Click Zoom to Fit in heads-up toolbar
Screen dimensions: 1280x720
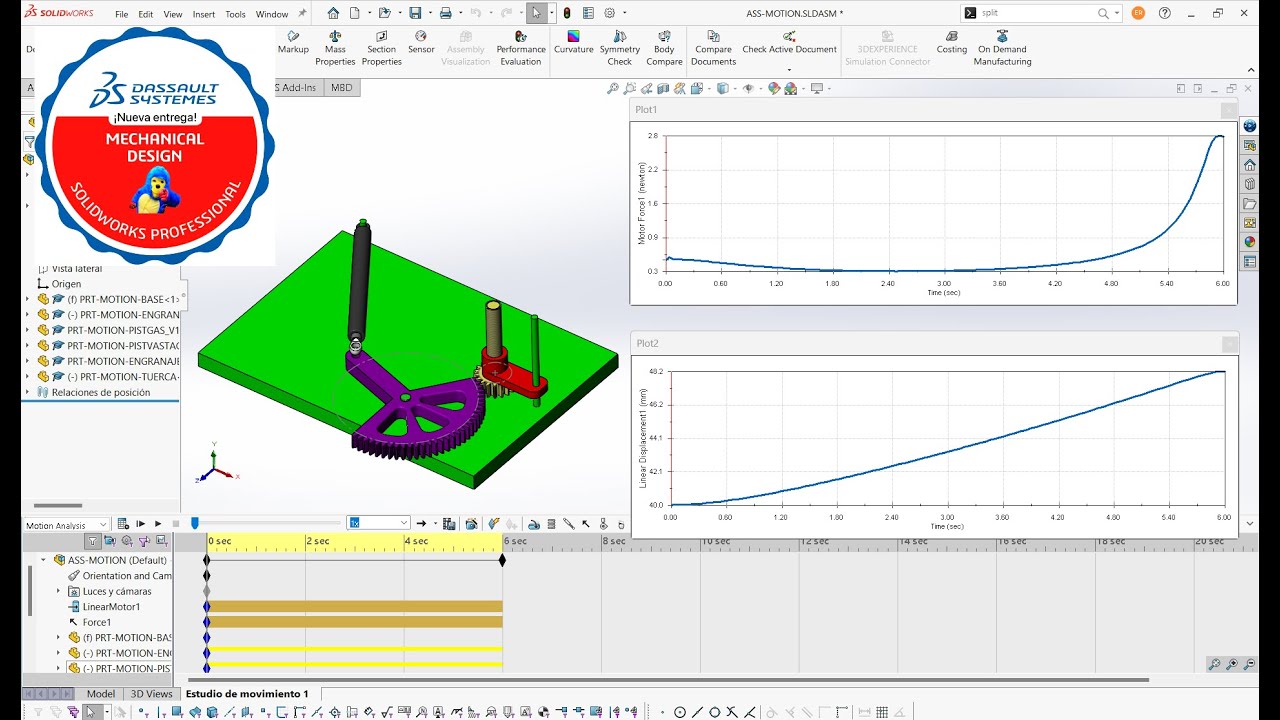[613, 88]
